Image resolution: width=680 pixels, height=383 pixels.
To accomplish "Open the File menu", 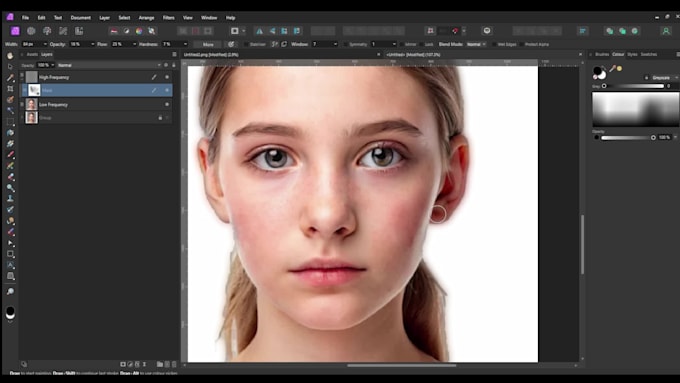I will click(26, 18).
